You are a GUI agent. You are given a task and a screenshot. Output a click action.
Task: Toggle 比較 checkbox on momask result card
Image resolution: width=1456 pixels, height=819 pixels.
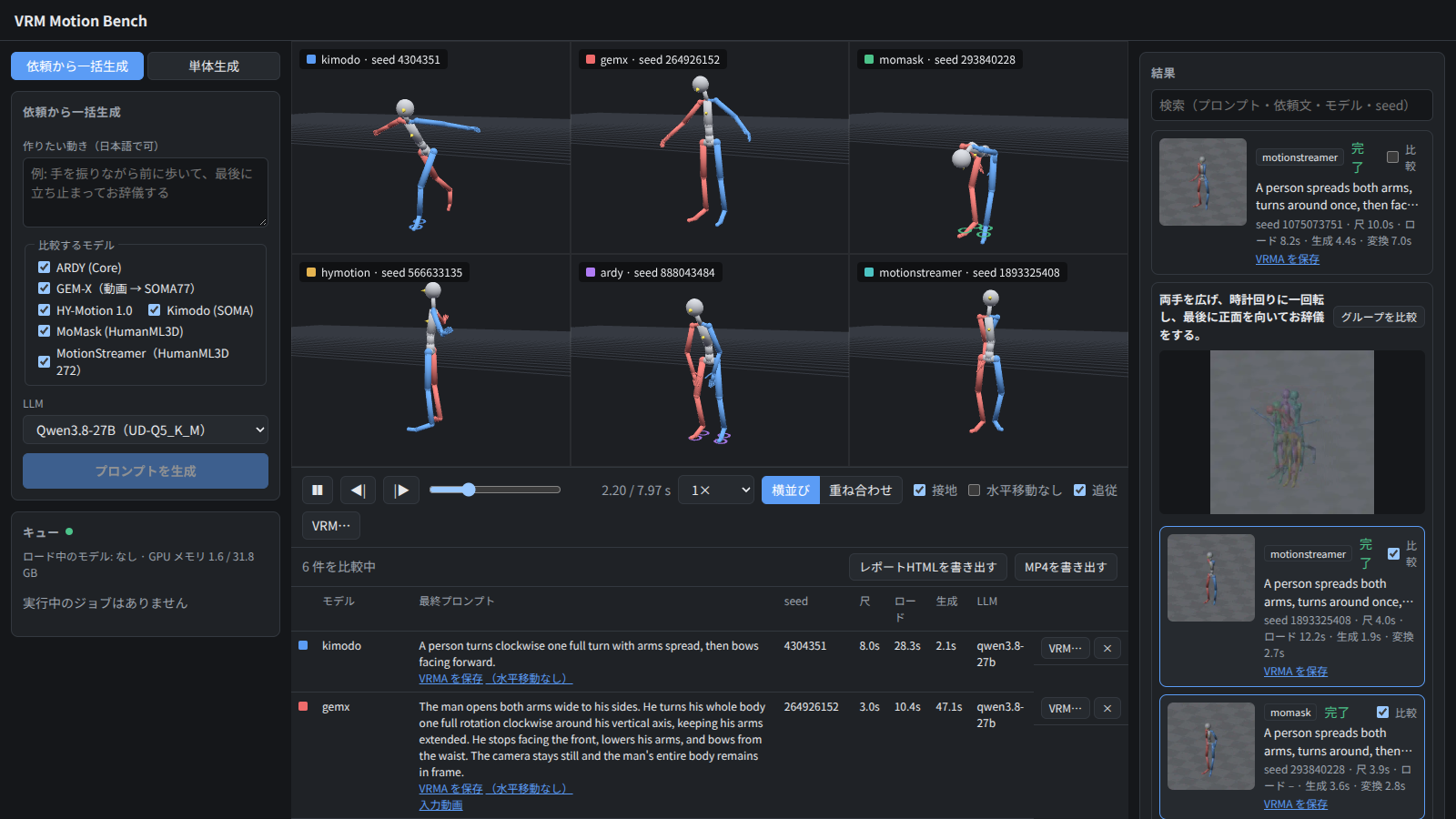(x=1383, y=713)
